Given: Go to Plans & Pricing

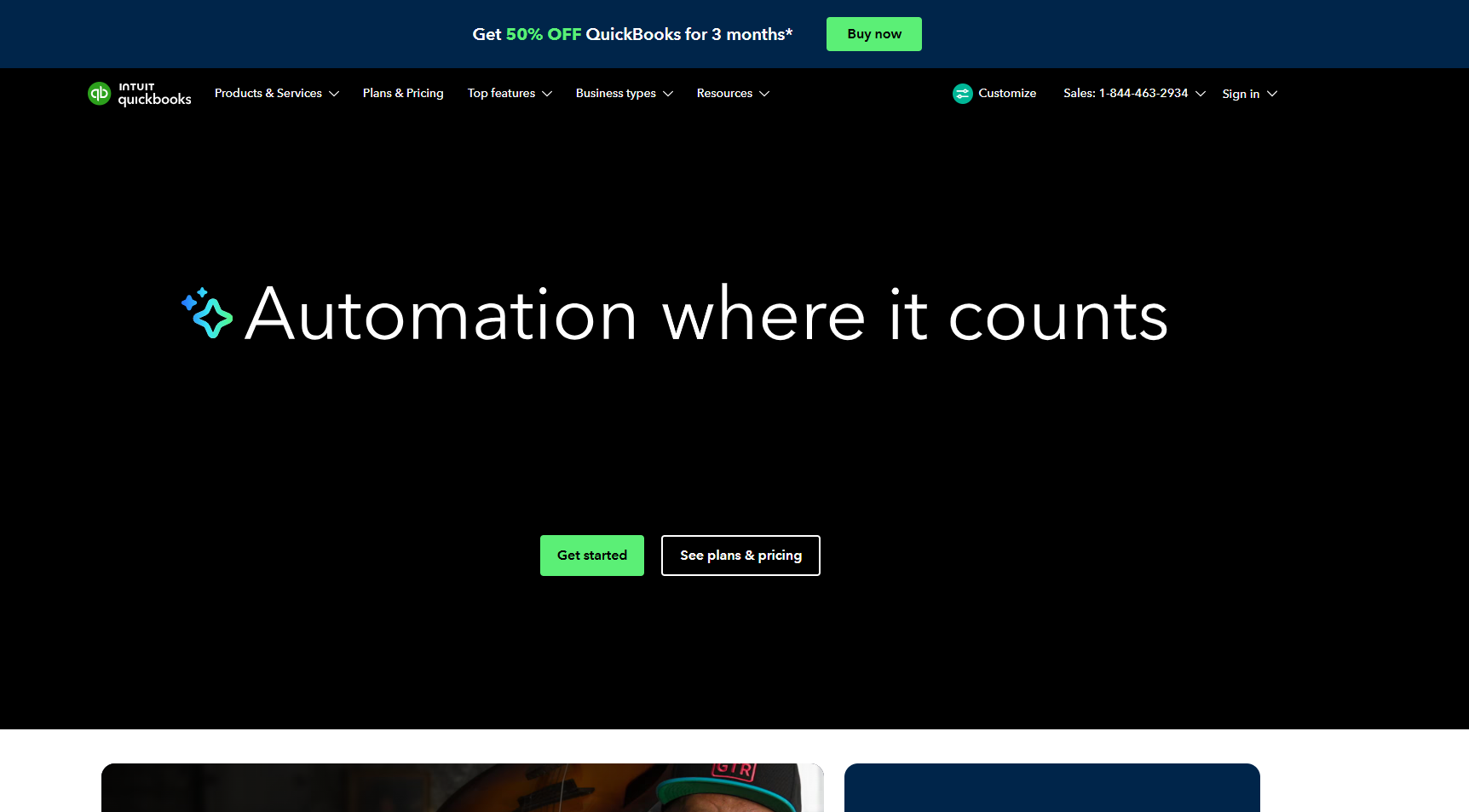Looking at the screenshot, I should [403, 93].
